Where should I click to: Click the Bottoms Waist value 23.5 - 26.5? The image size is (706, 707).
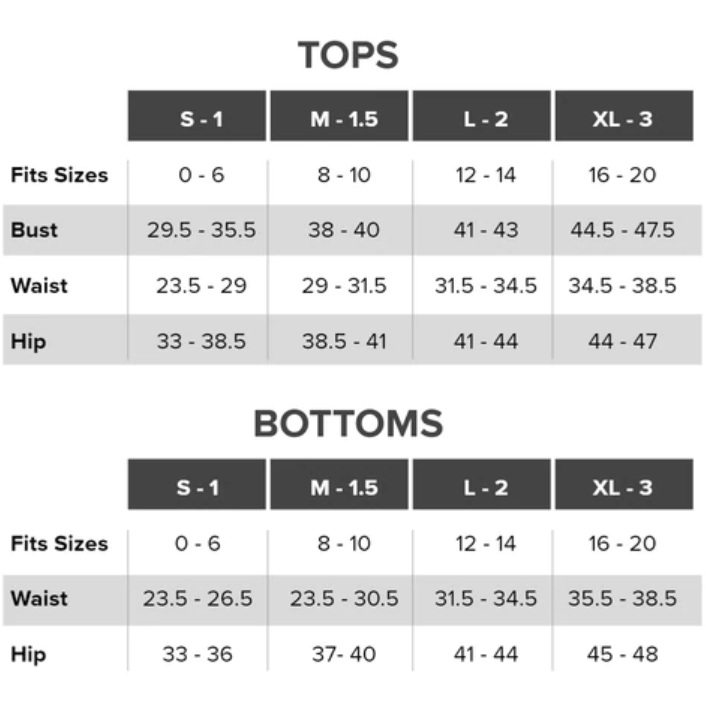click(x=197, y=599)
